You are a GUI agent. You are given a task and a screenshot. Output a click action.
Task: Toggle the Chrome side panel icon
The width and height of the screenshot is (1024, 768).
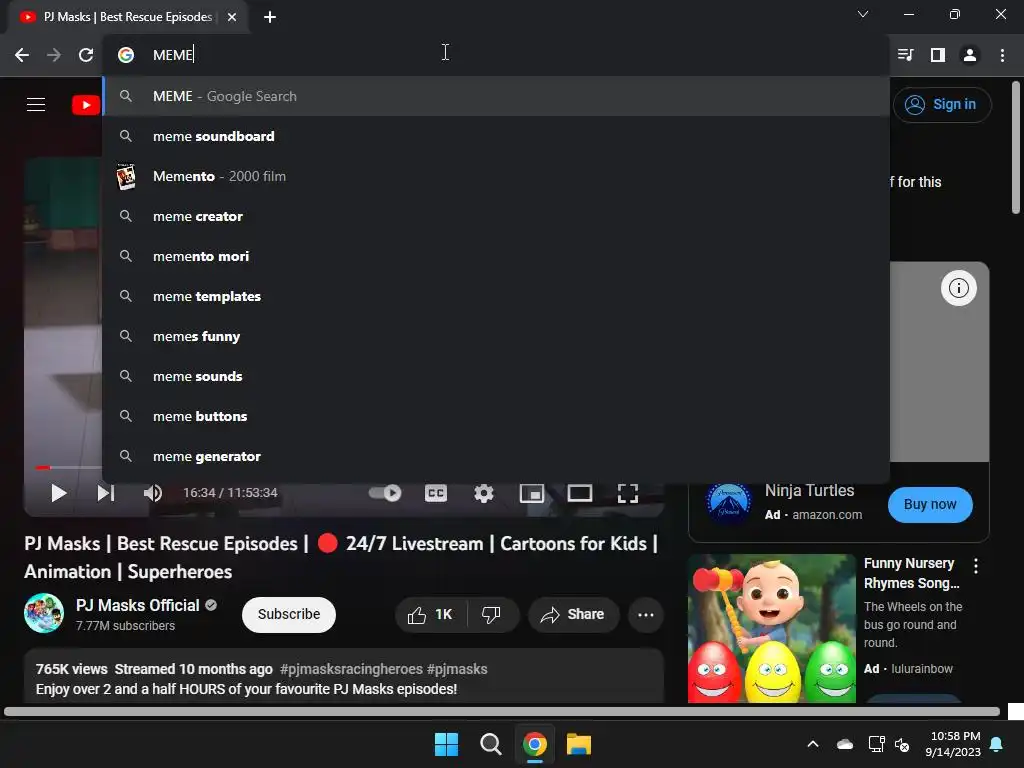click(x=938, y=55)
